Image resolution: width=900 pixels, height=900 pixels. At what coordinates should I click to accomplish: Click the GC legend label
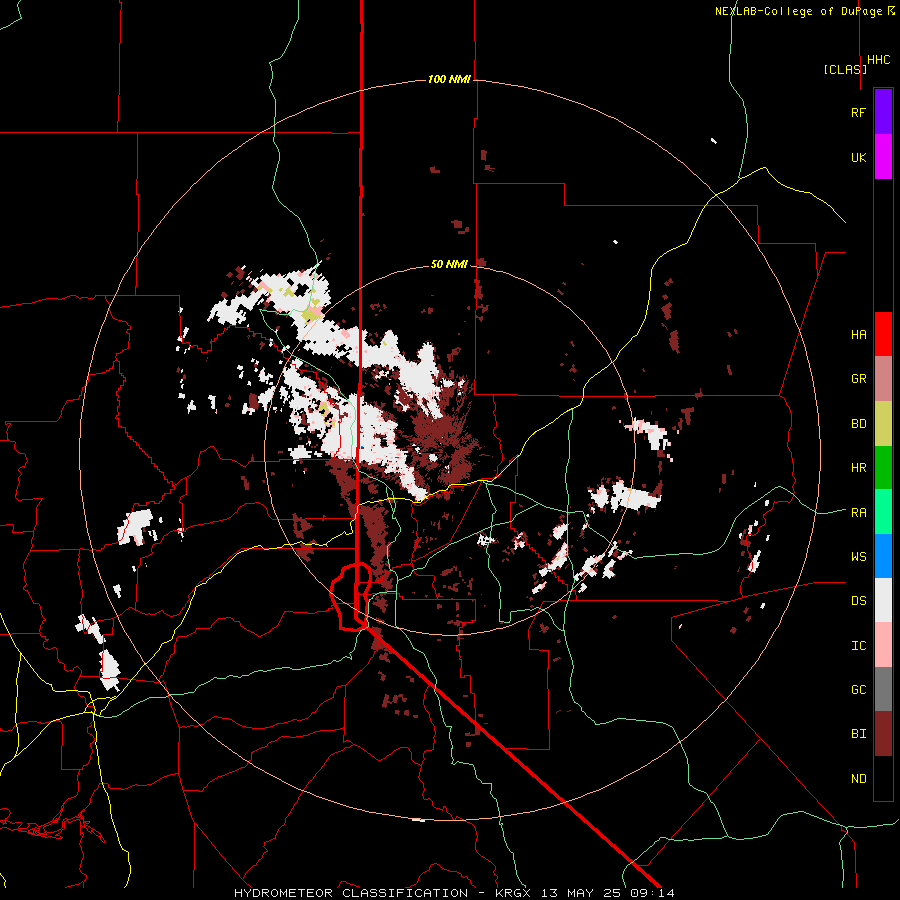858,690
